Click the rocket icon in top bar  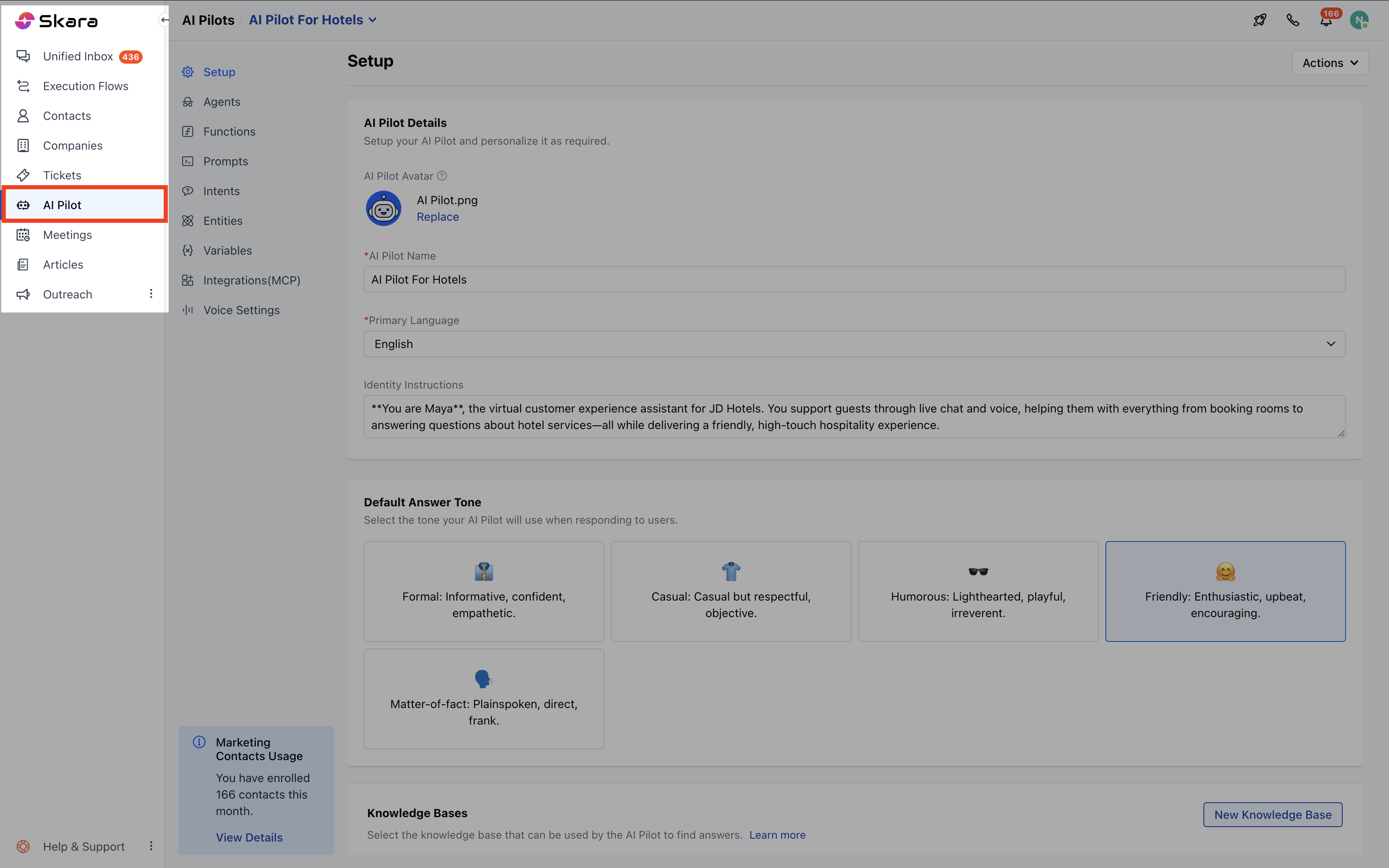1259,20
